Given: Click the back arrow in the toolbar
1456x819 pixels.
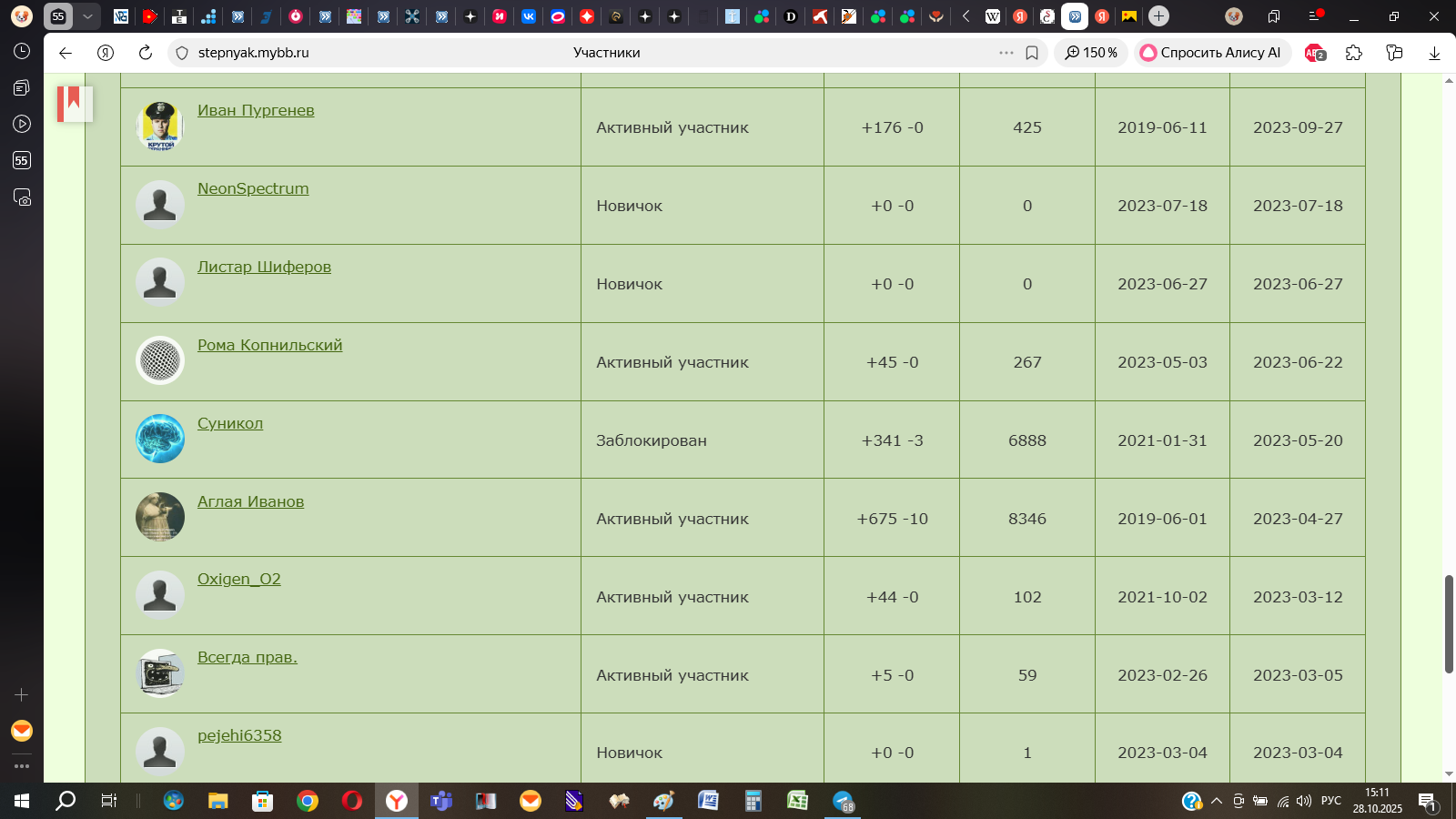Looking at the screenshot, I should 66,53.
